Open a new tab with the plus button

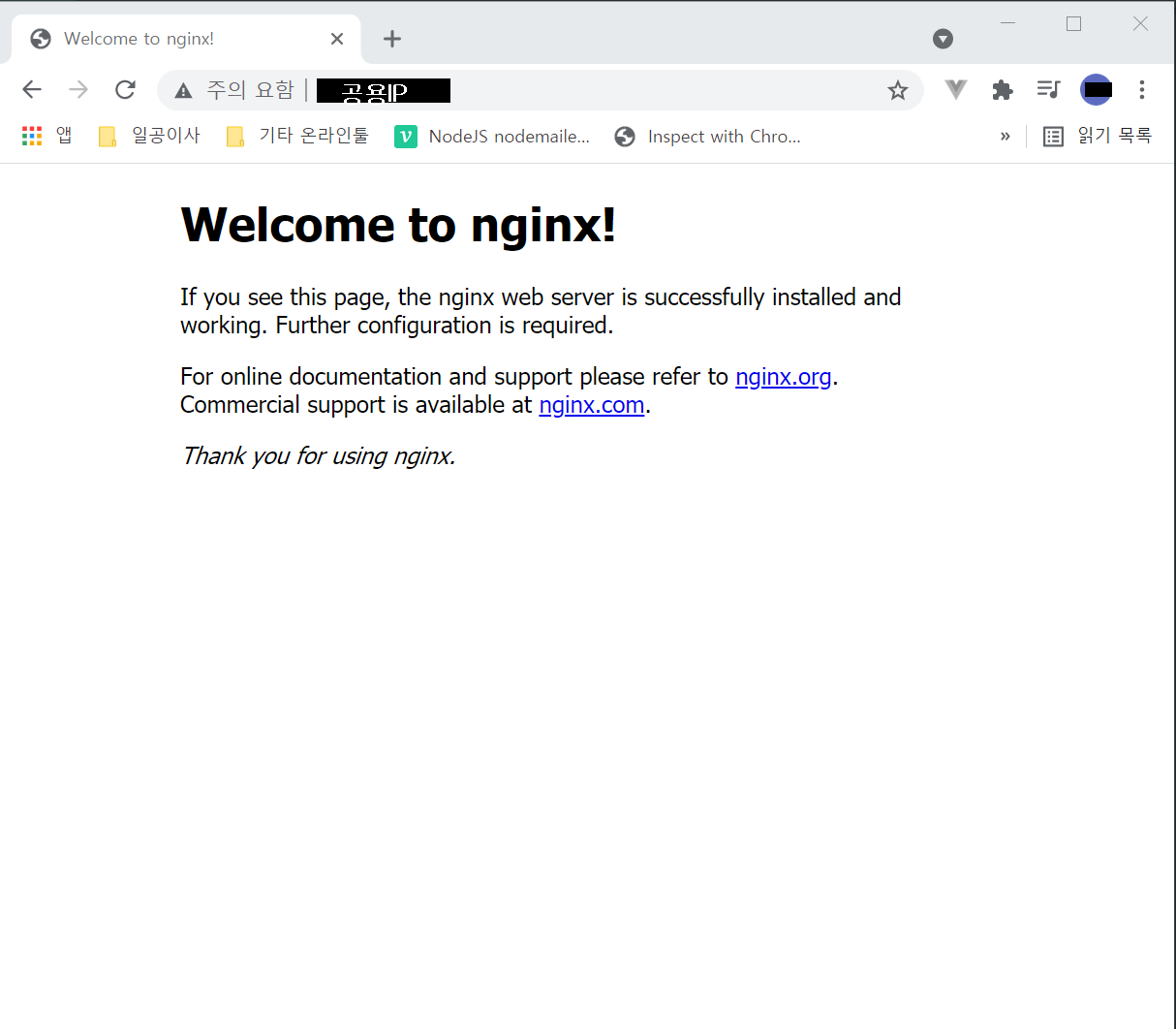pos(392,39)
